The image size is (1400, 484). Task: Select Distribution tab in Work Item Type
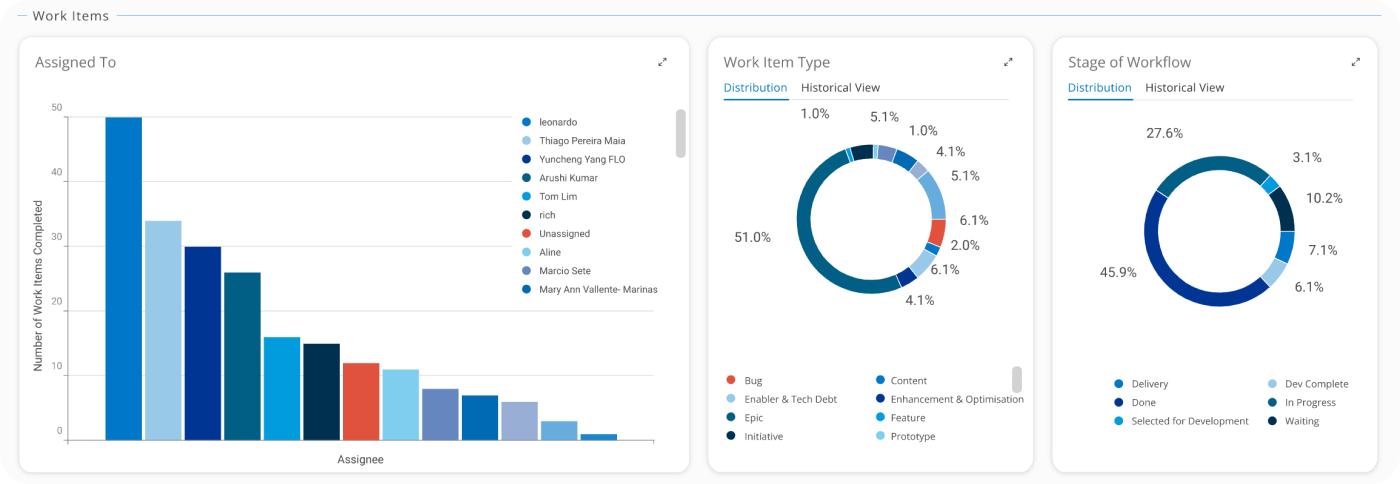click(x=755, y=88)
